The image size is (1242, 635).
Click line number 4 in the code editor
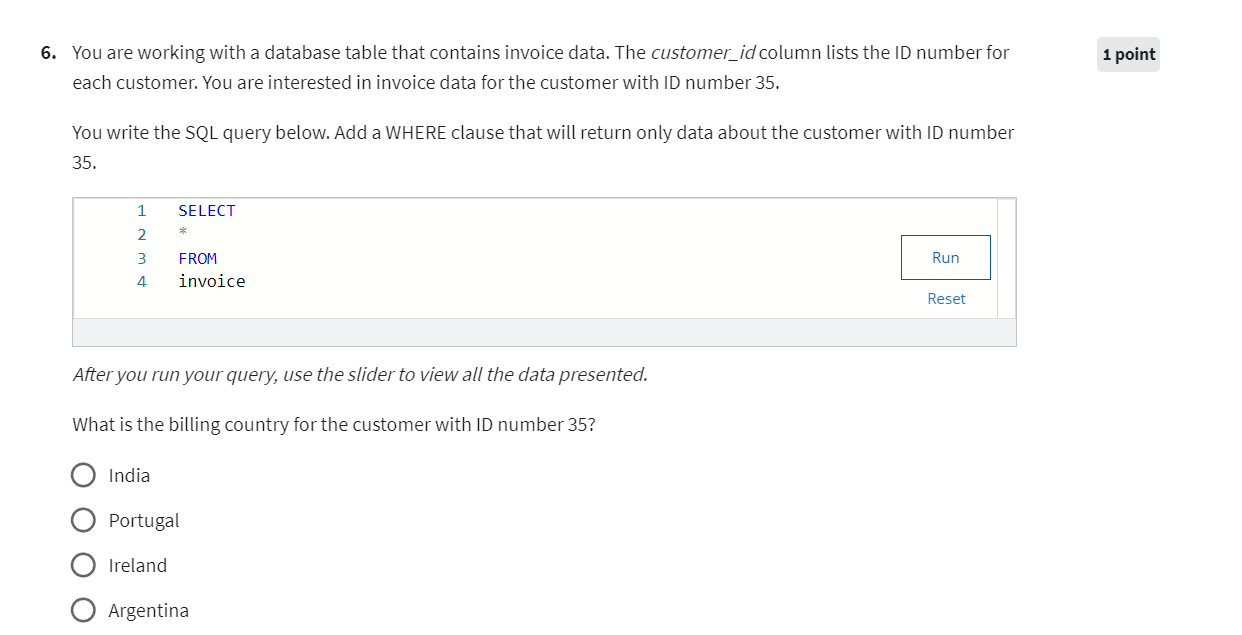[x=141, y=281]
